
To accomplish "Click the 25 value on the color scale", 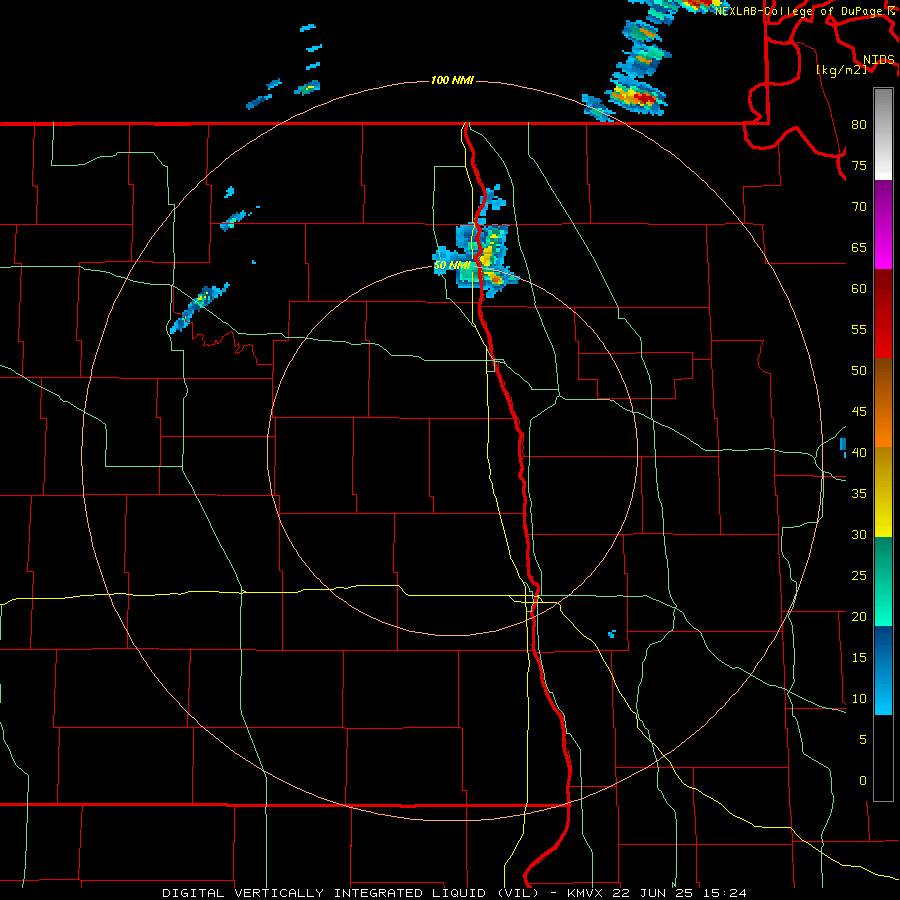I will (859, 576).
